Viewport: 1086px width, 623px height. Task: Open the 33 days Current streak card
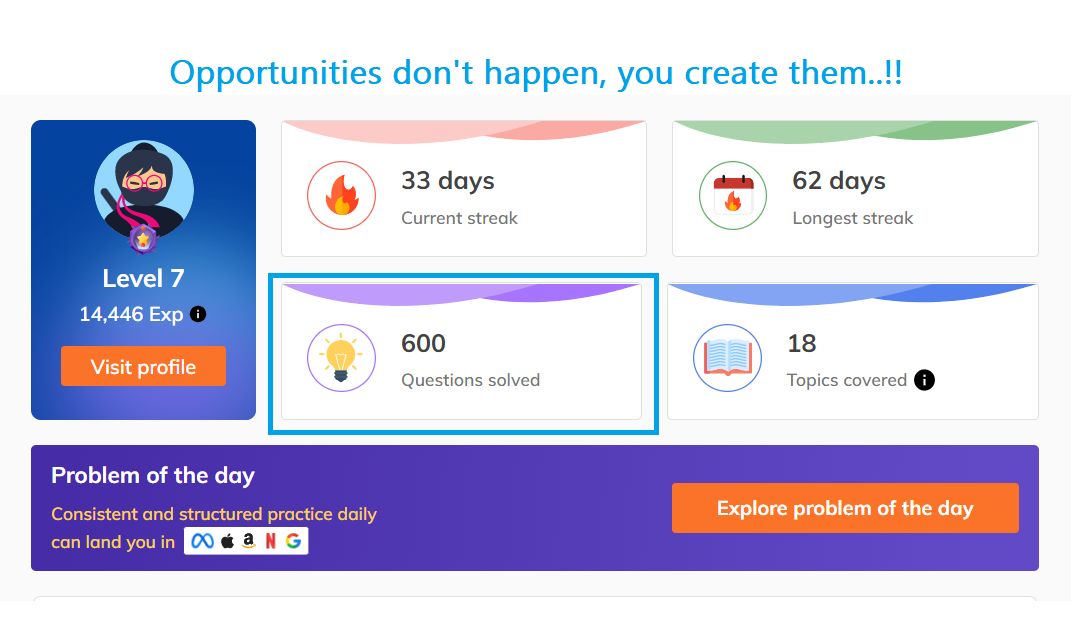pos(464,188)
